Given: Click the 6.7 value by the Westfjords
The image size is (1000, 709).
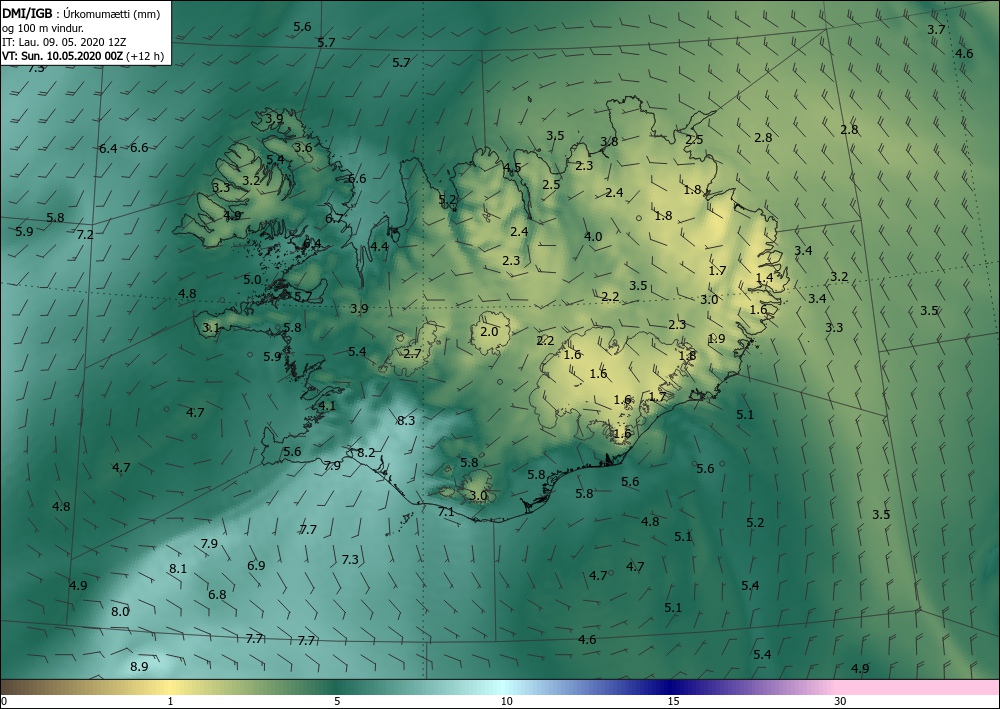Looking at the screenshot, I should point(334,218).
